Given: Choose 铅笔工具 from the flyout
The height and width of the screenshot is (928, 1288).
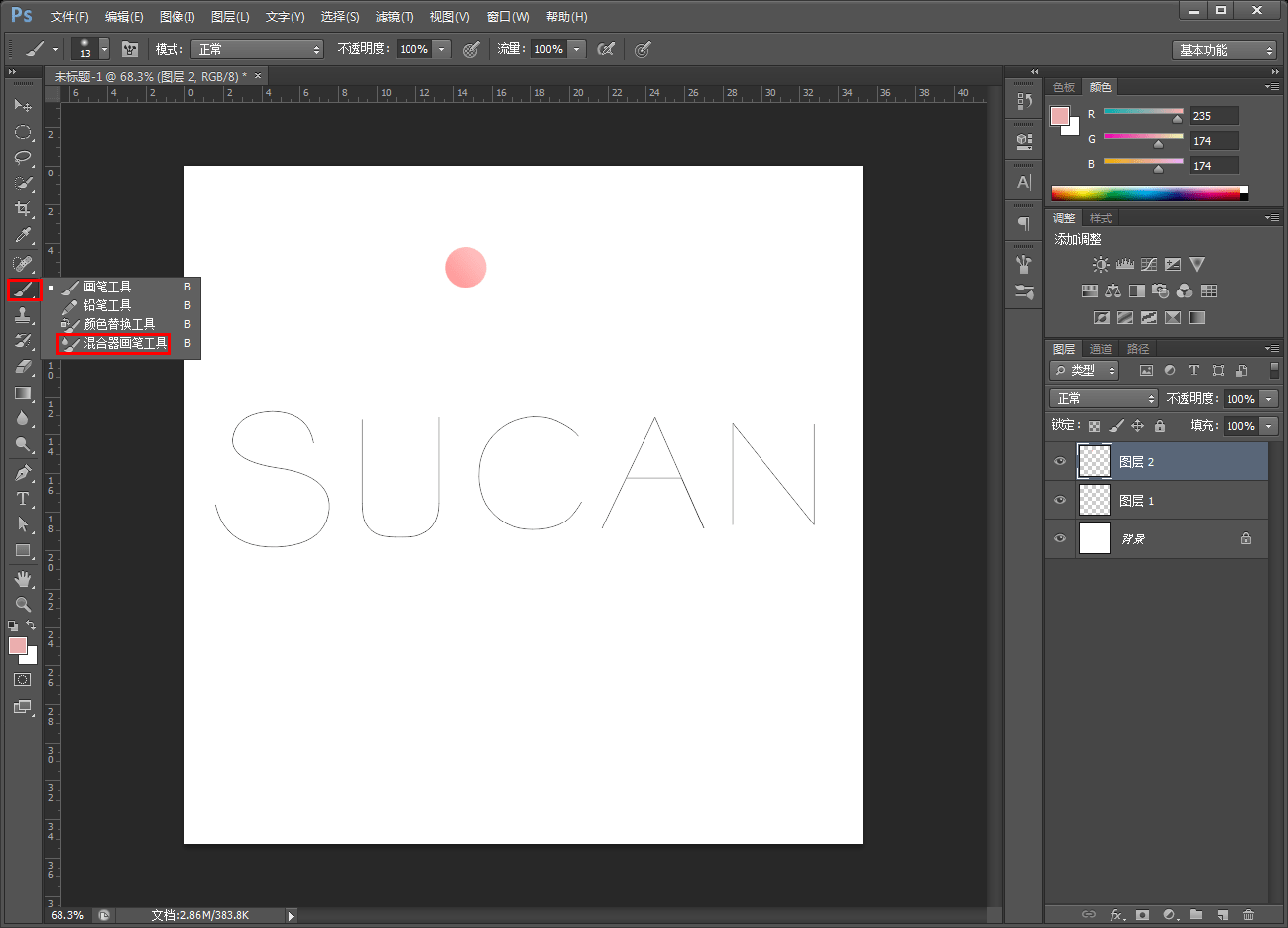Looking at the screenshot, I should pyautogui.click(x=107, y=305).
